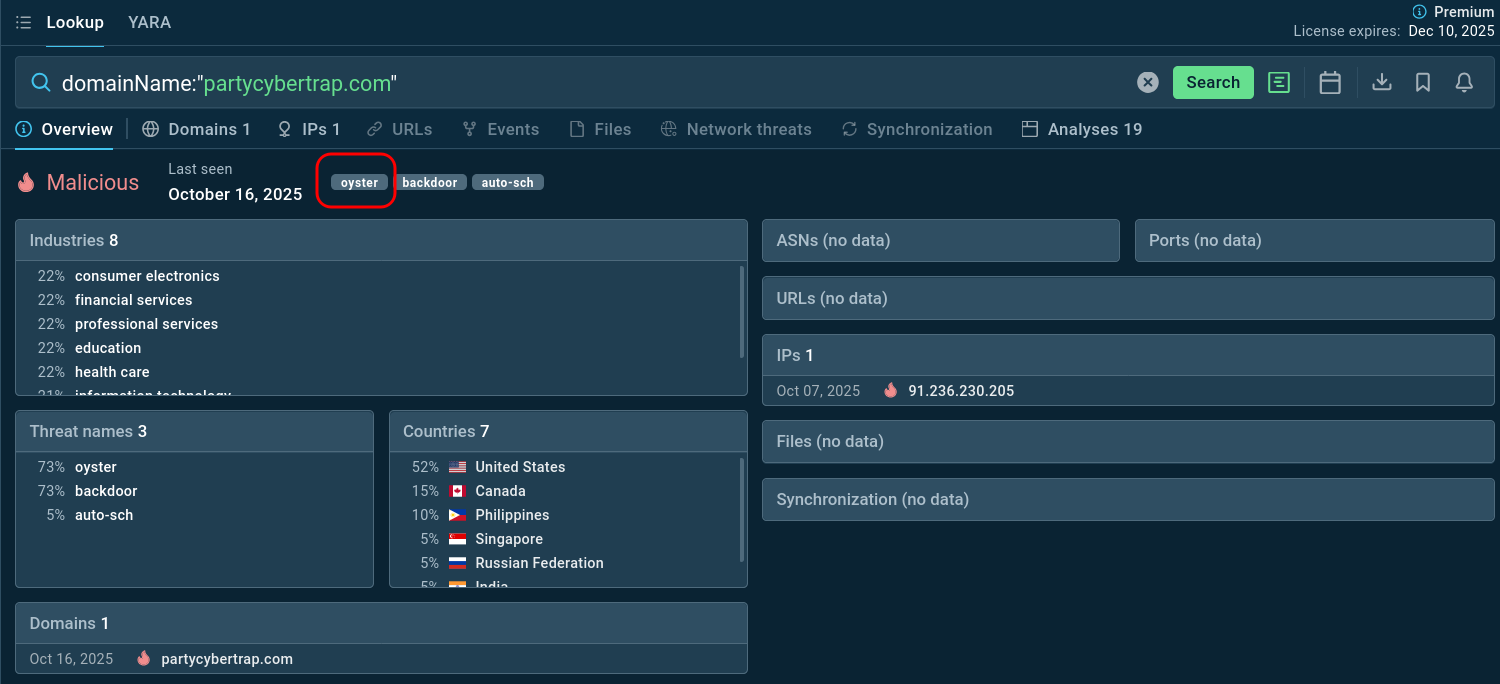Open the Analyses 19 tab
This screenshot has width=1500, height=684.
coord(1082,129)
